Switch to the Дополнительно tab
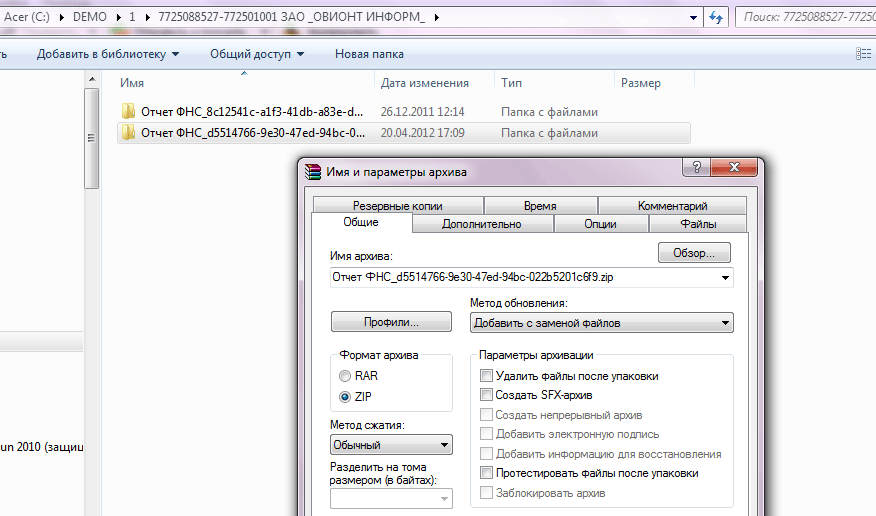Image resolution: width=876 pixels, height=516 pixels. coord(482,224)
